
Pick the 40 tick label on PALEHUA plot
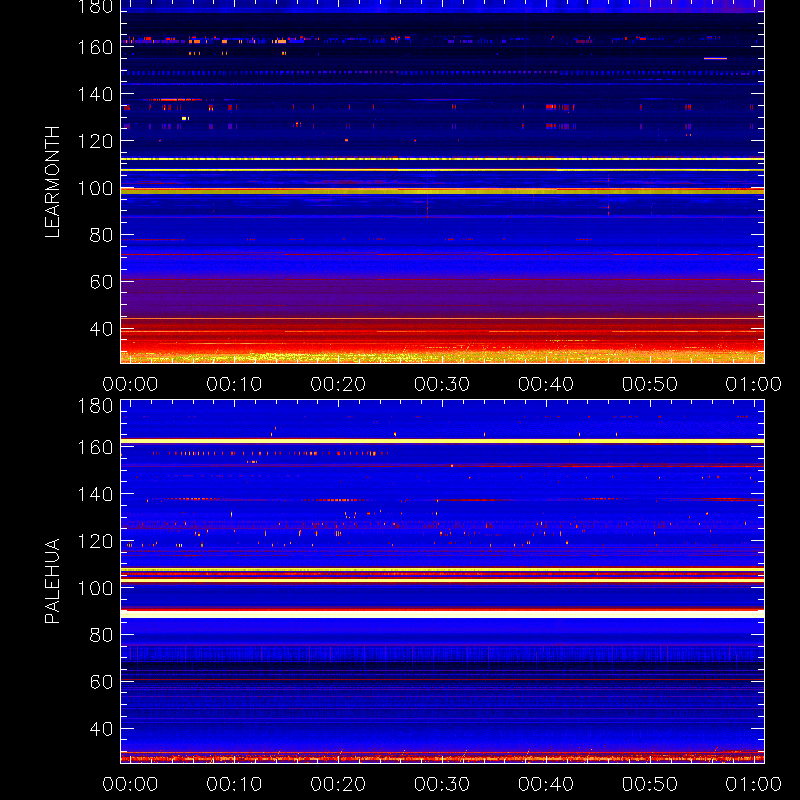coord(101,729)
